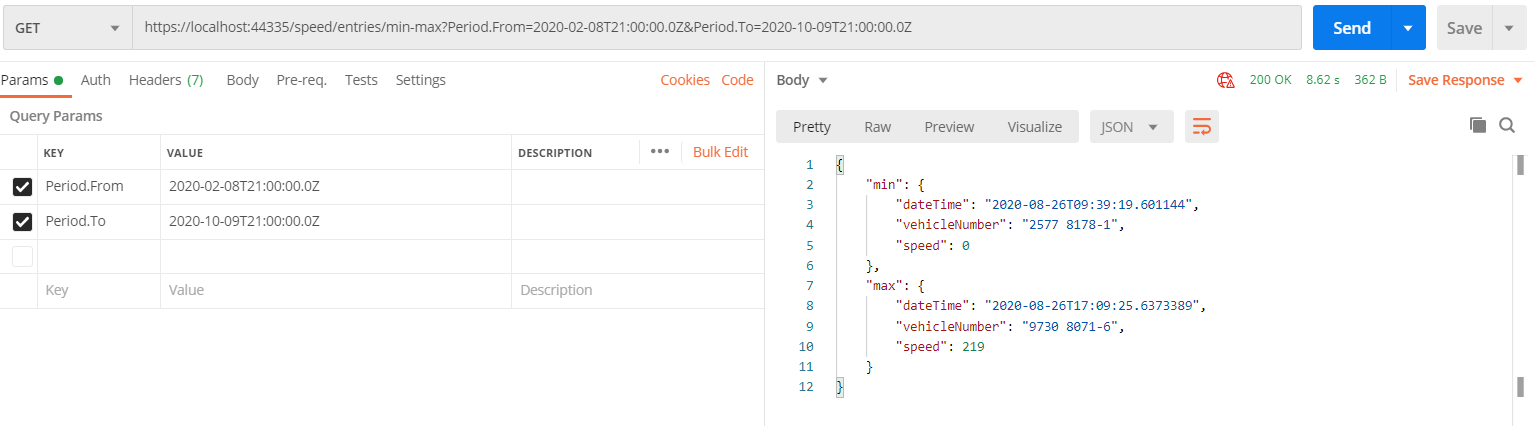Click the request URL input field
Viewport: 1535px width, 426px height.
(x=716, y=29)
